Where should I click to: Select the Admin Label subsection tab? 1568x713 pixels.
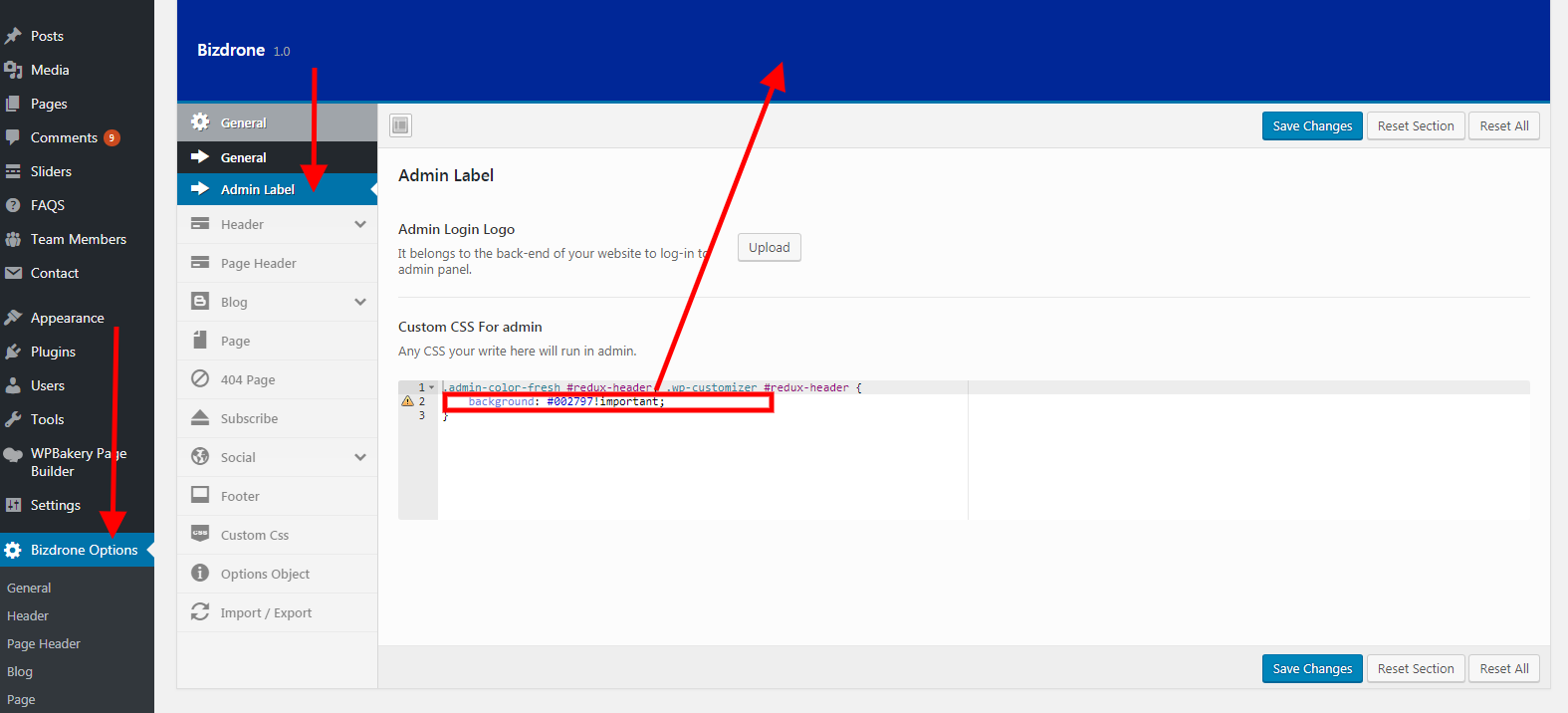pyautogui.click(x=277, y=189)
